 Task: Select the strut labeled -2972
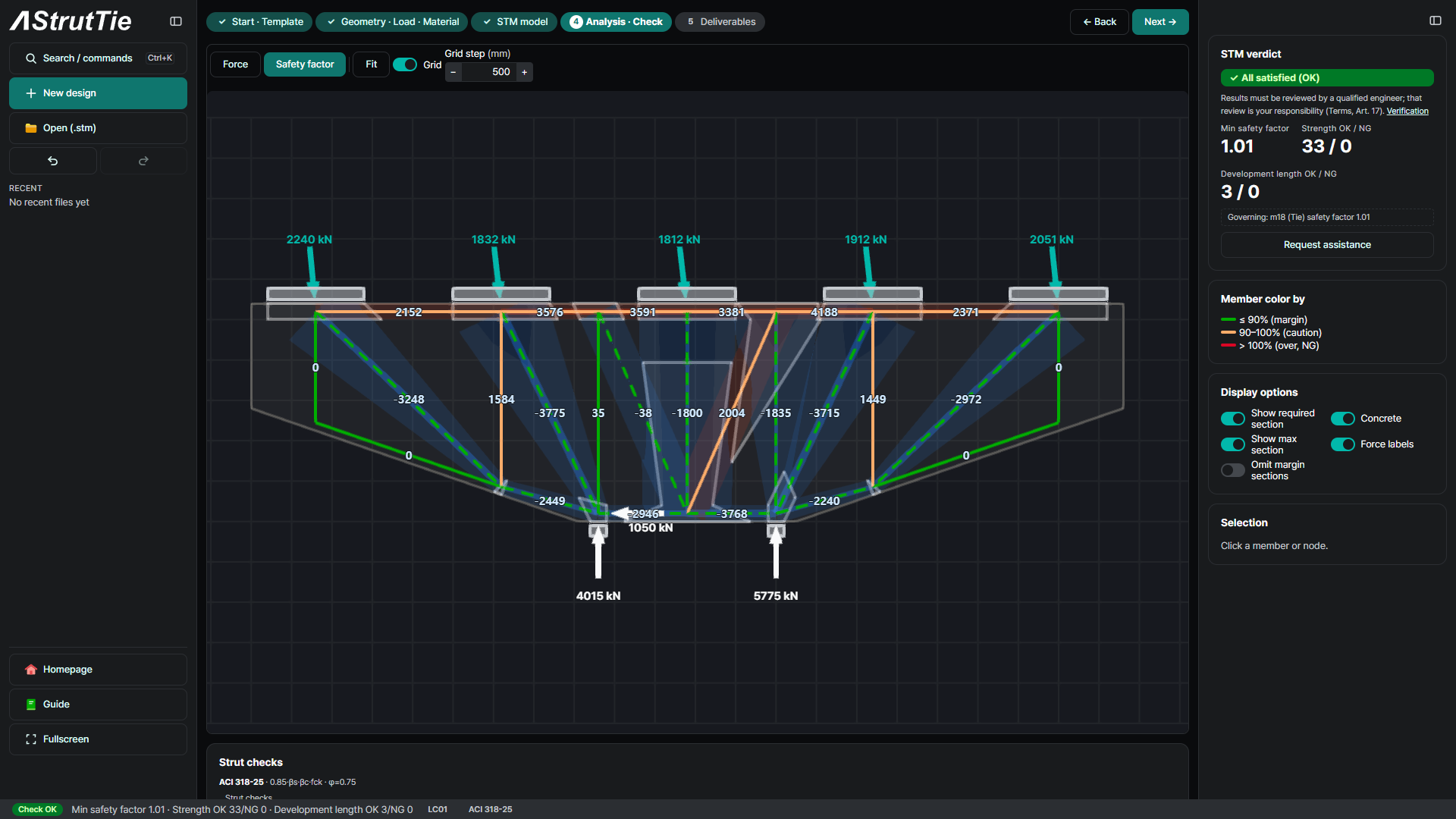click(966, 400)
